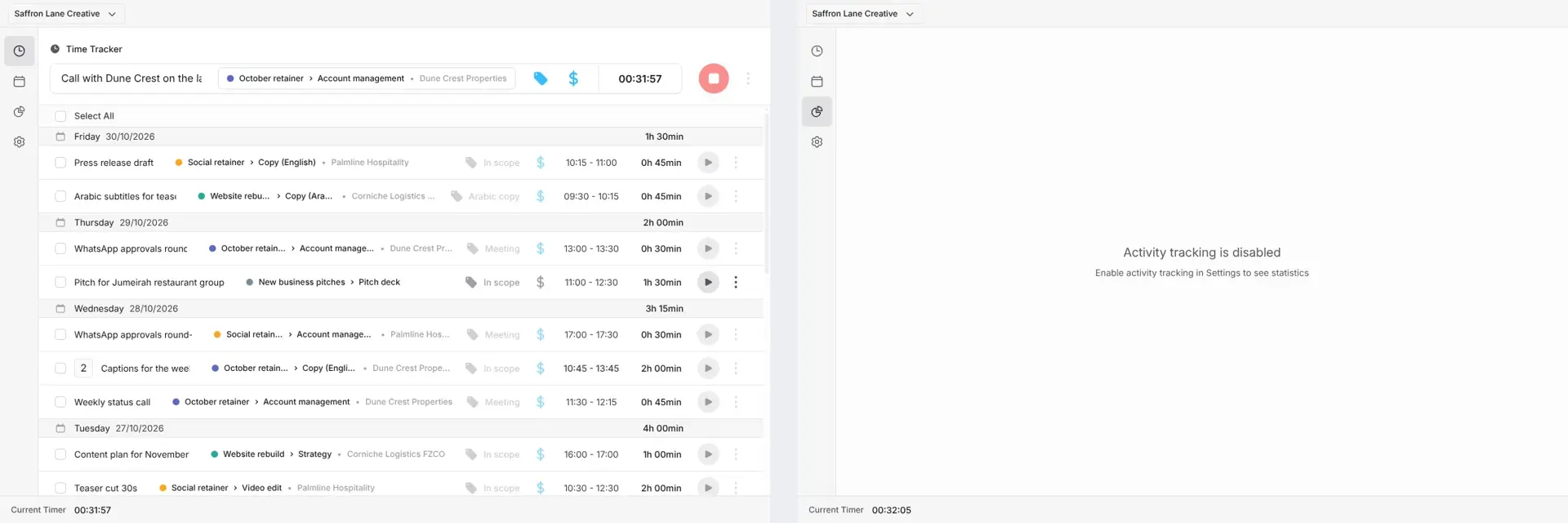
Task: Open Calendar in left window sidebar
Action: click(x=19, y=81)
